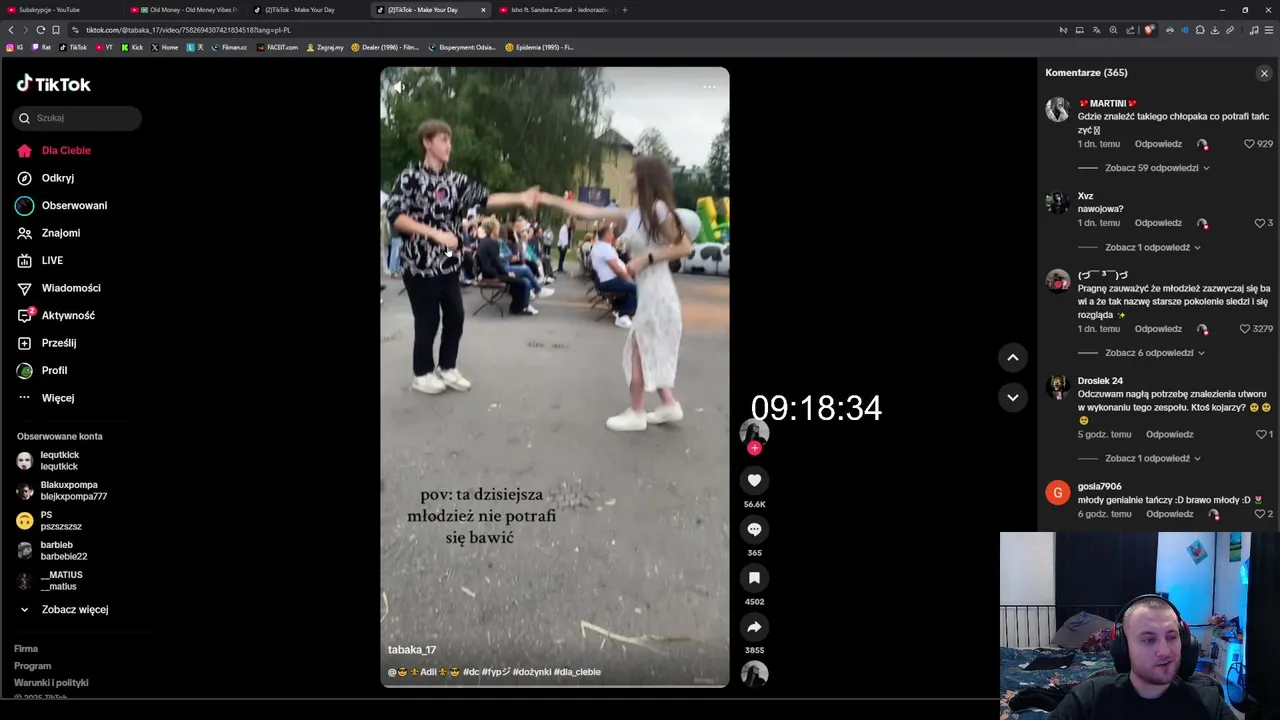Like MARTINI's comment with 929 likes
The height and width of the screenshot is (720, 1280).
1249,144
